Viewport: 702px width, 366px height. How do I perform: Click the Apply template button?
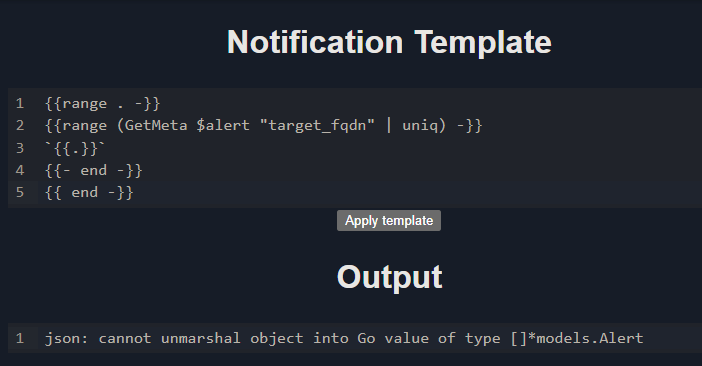[x=389, y=221]
